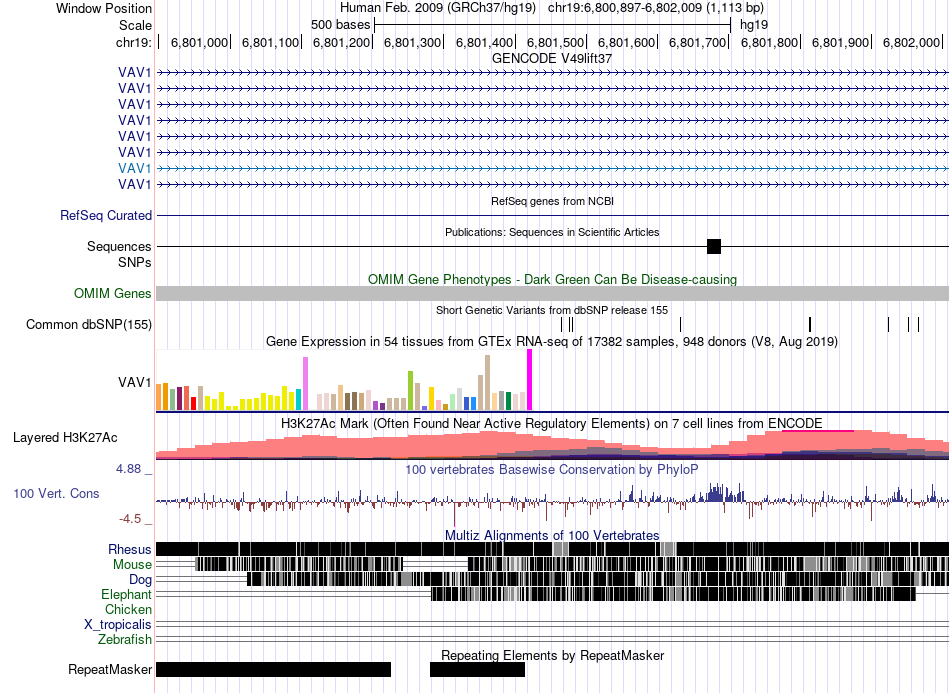Click the chr19: ruler label
Viewport: 950px width, 693px height.
point(133,42)
